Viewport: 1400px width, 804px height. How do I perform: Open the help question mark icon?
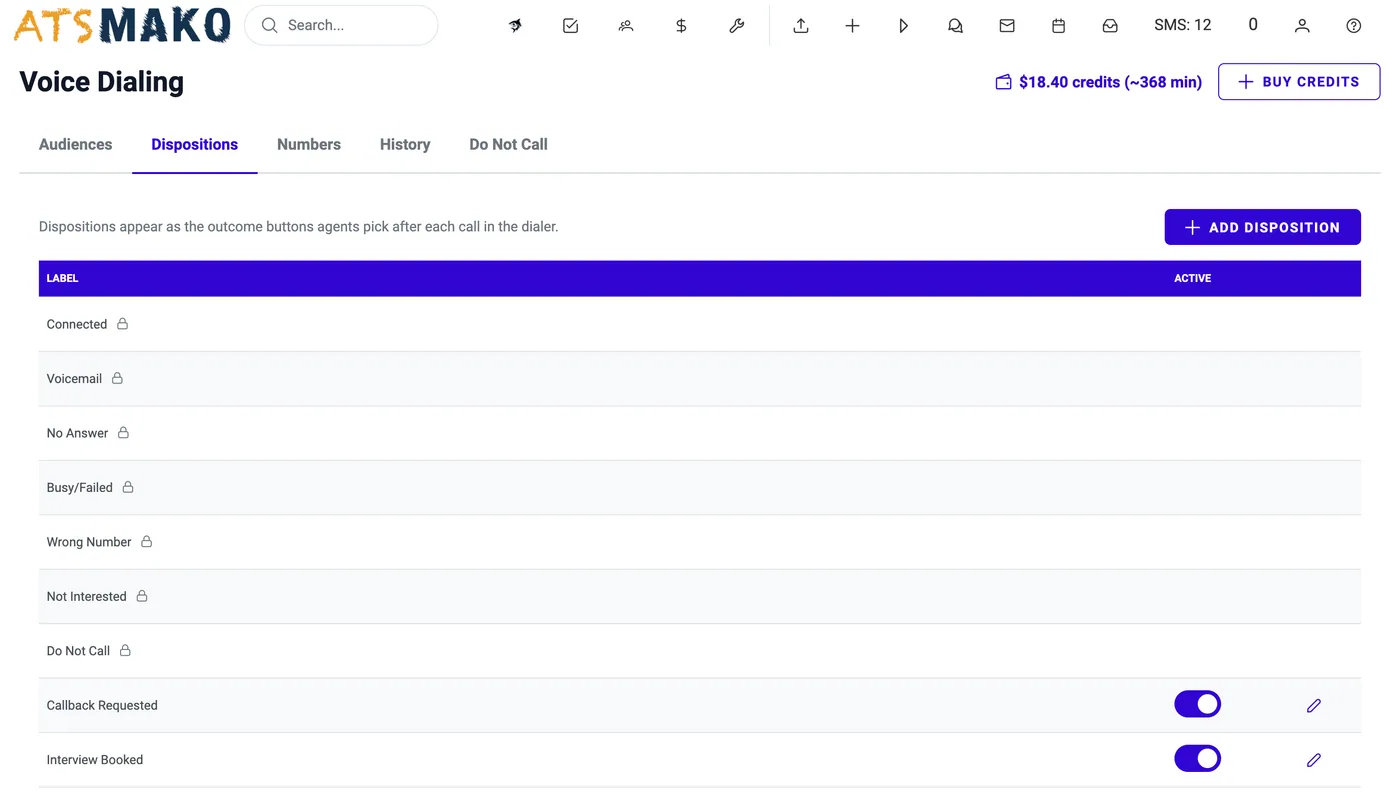(x=1354, y=26)
